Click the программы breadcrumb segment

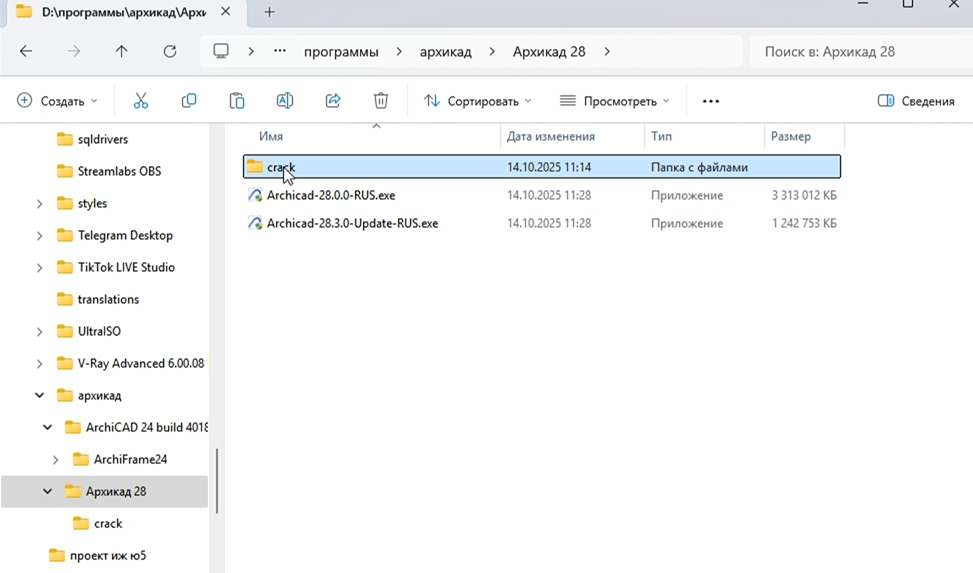click(x=341, y=52)
